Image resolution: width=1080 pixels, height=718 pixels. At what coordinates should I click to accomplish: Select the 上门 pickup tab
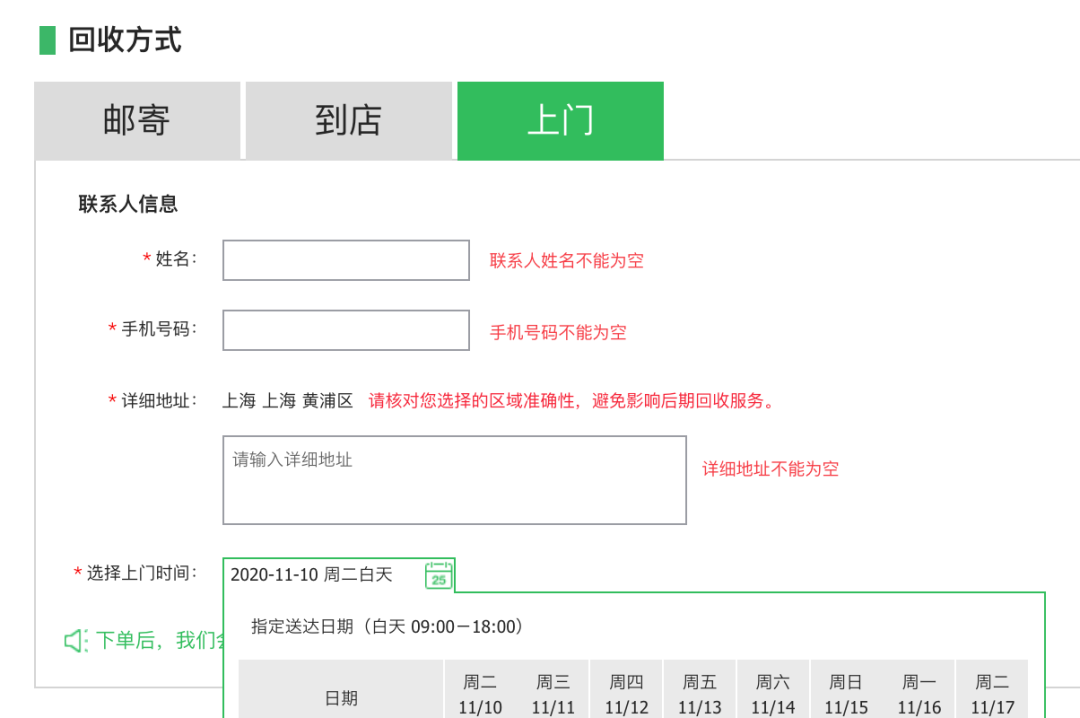[x=560, y=120]
